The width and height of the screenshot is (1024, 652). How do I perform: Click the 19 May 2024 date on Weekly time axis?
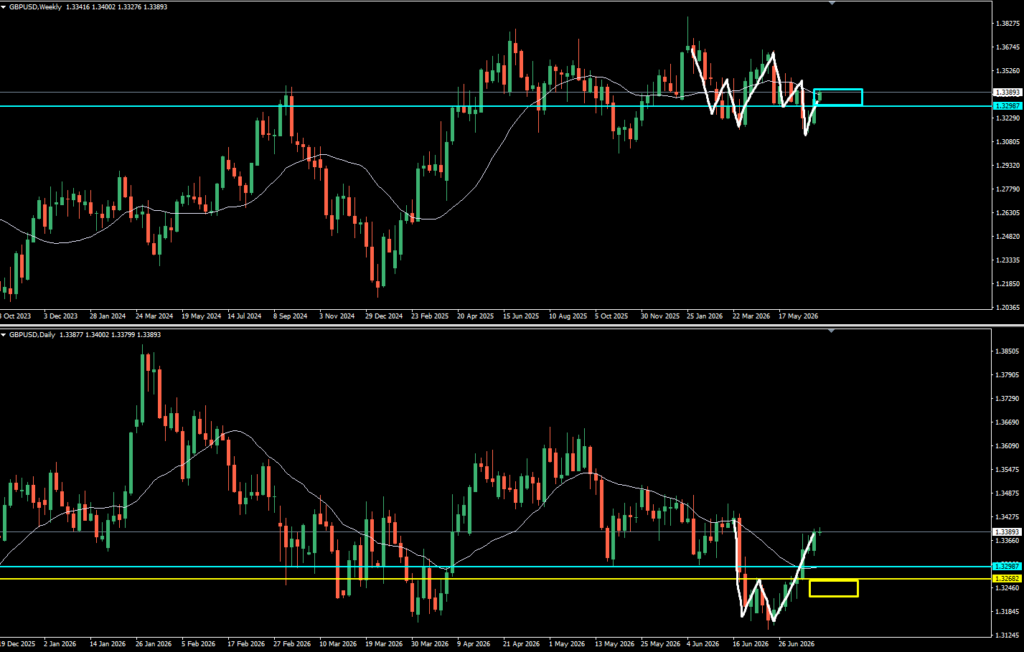coord(201,316)
